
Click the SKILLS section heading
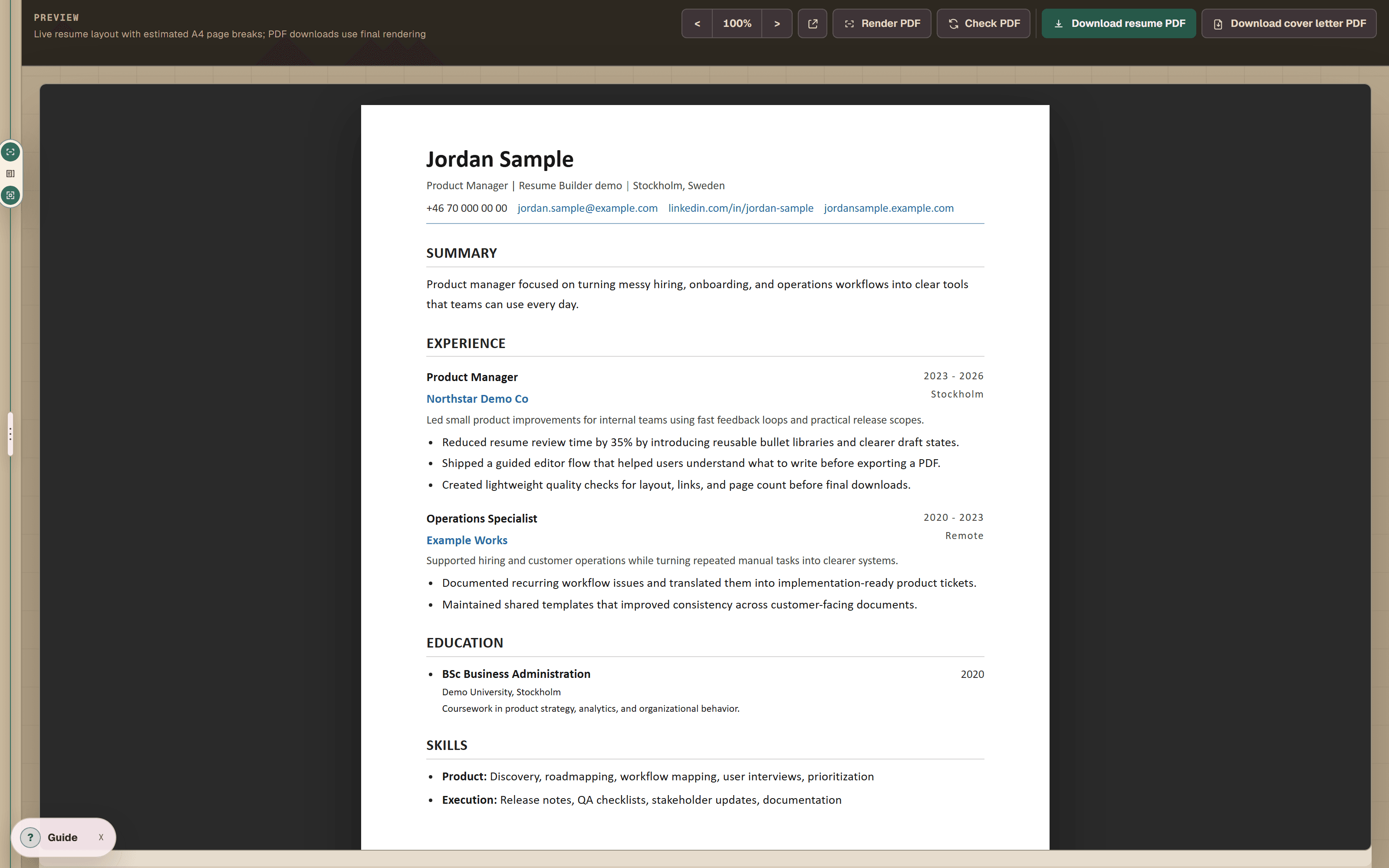coord(447,745)
